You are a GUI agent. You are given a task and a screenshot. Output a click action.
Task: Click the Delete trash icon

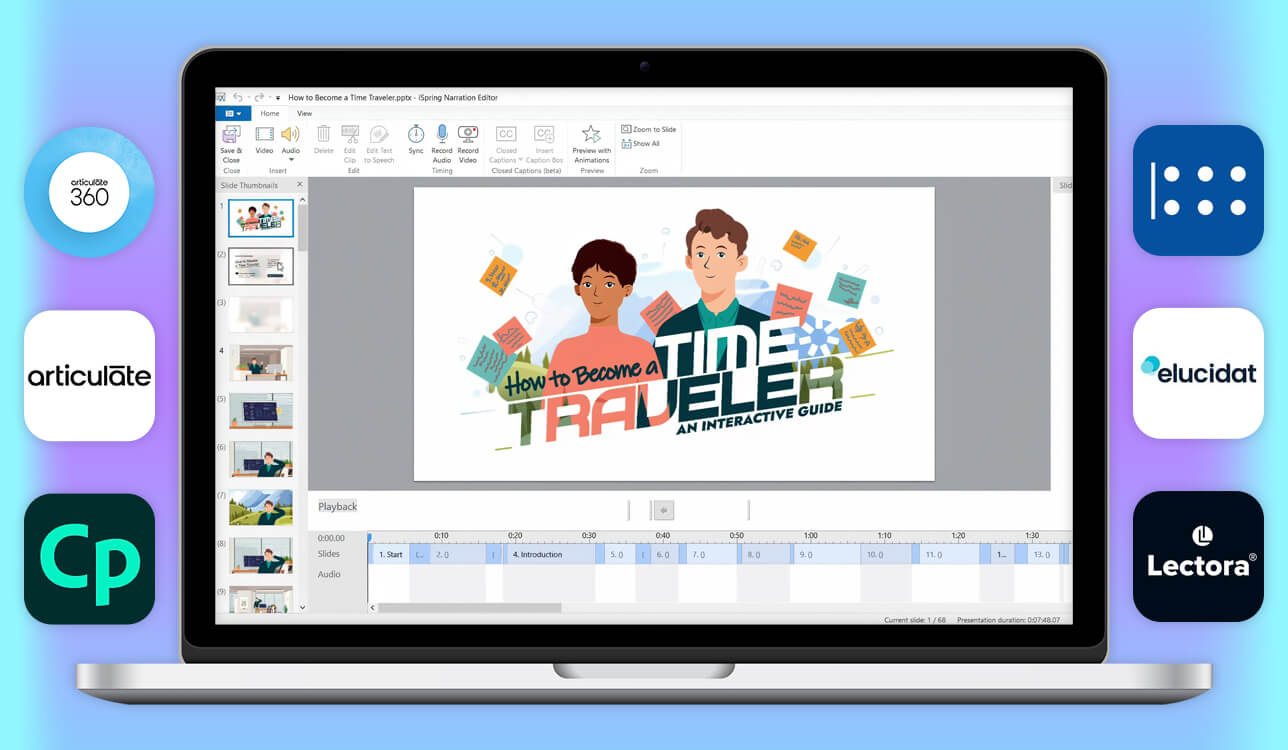point(323,134)
